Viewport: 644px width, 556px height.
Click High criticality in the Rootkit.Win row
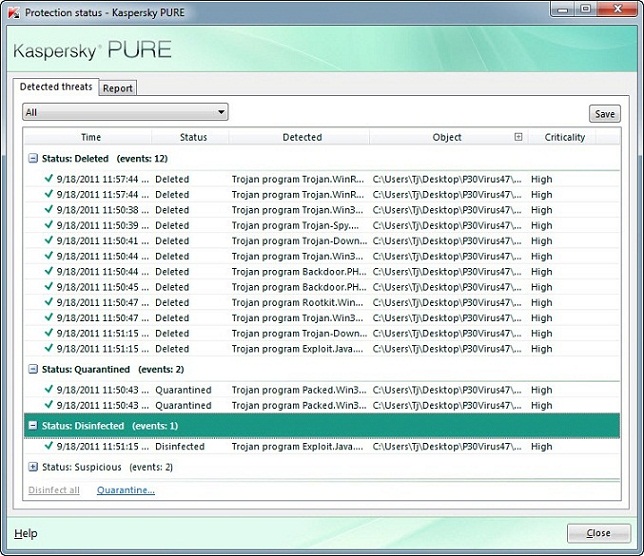541,302
